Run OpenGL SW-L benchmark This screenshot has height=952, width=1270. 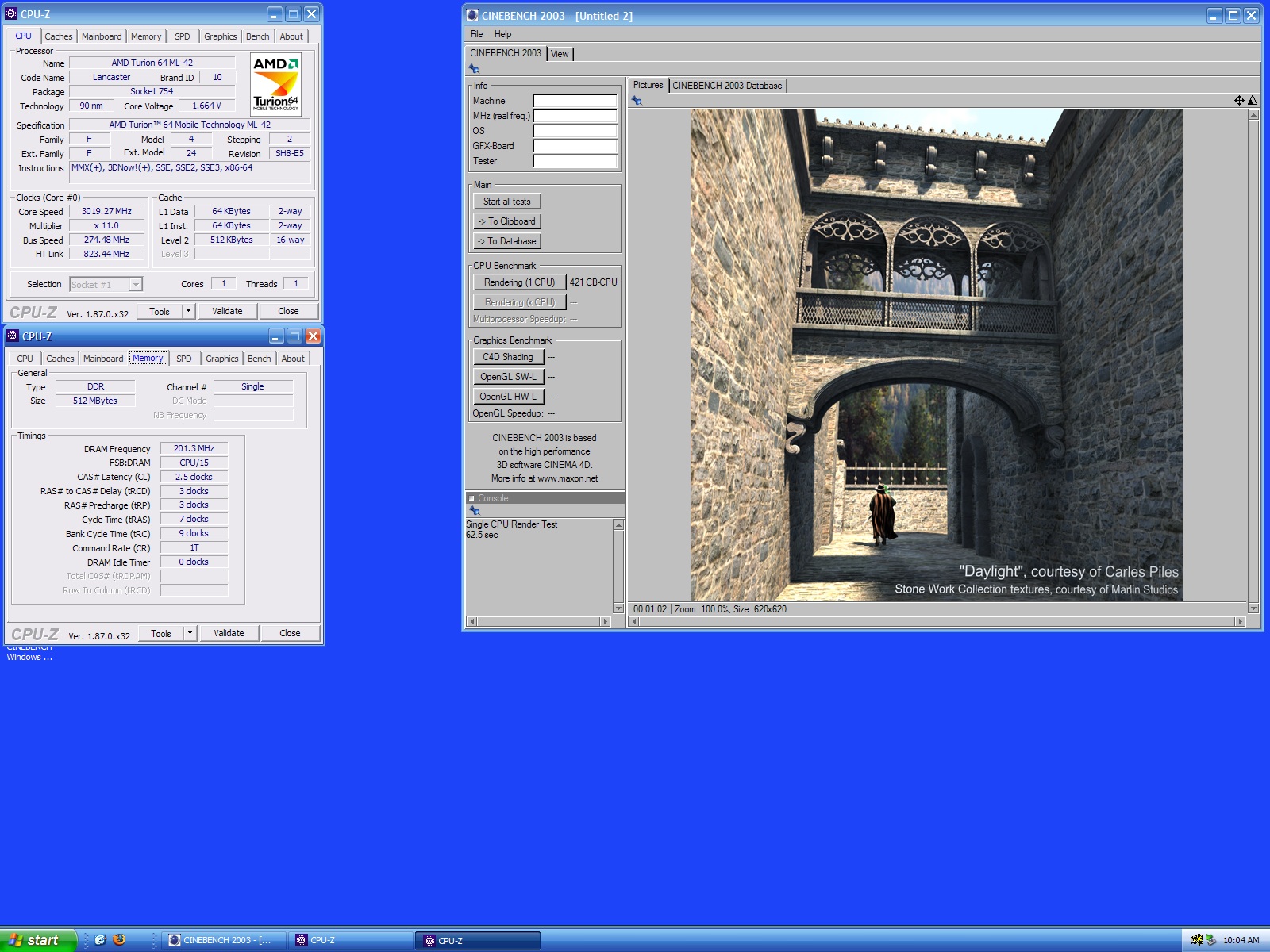(x=508, y=377)
